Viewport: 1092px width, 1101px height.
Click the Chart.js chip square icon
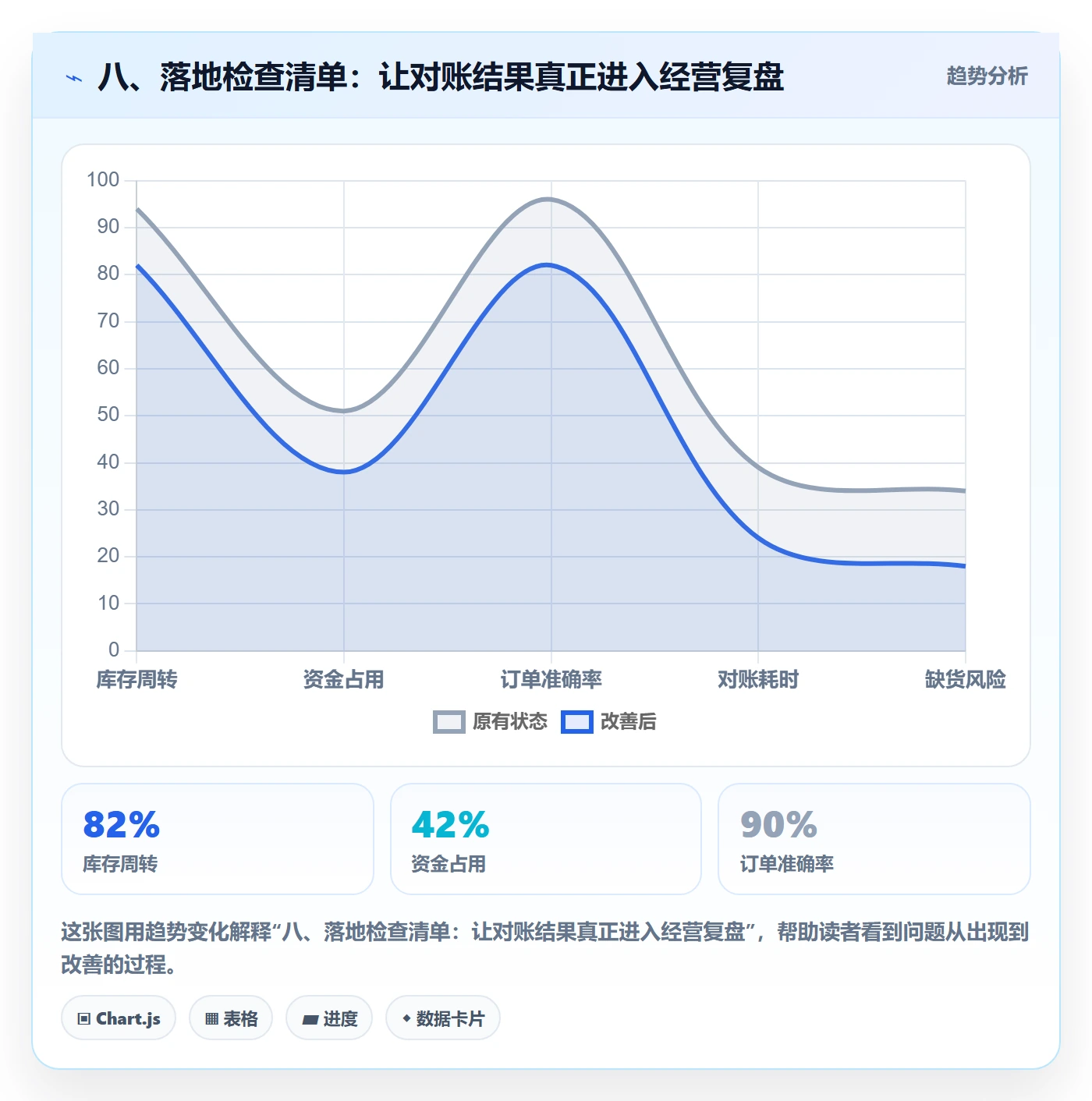click(x=84, y=1019)
